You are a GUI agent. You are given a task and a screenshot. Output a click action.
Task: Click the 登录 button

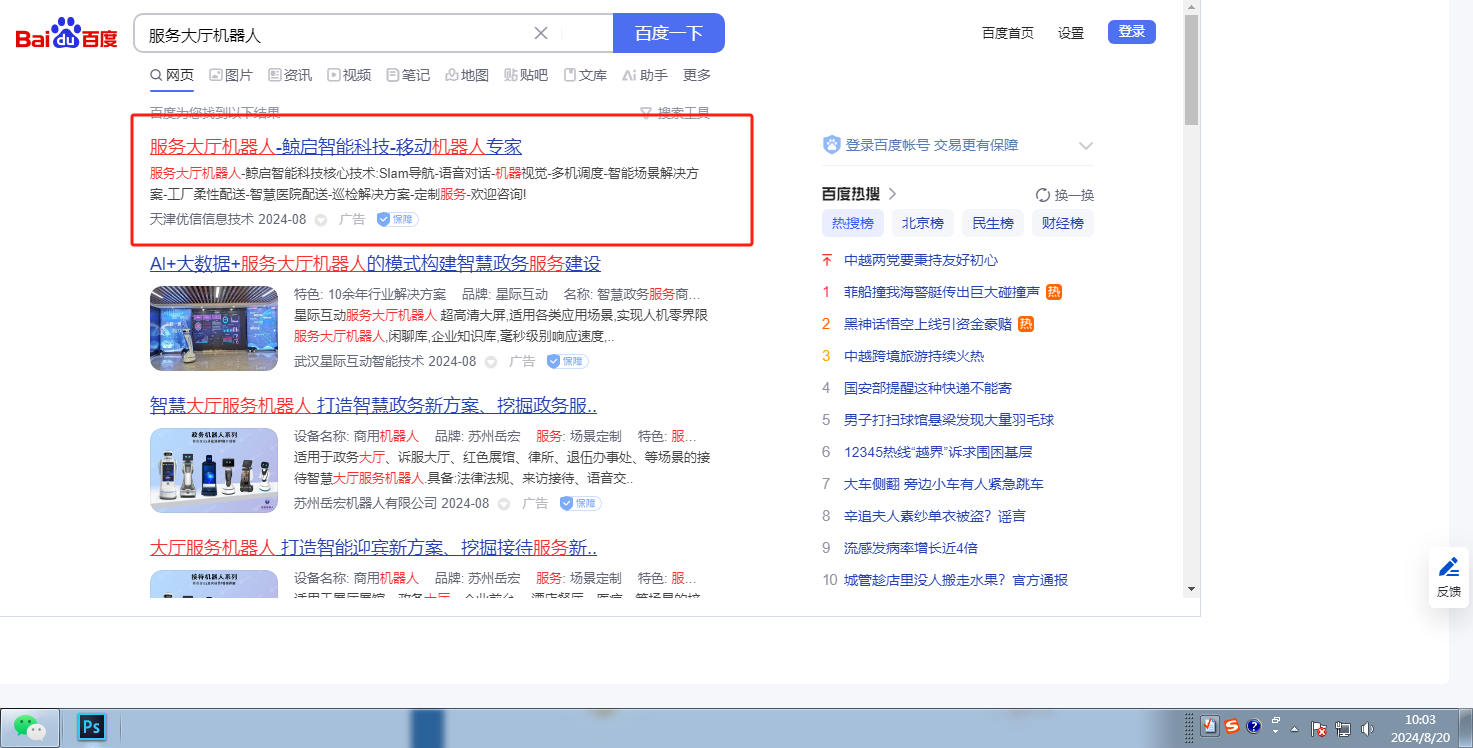[x=1132, y=32]
